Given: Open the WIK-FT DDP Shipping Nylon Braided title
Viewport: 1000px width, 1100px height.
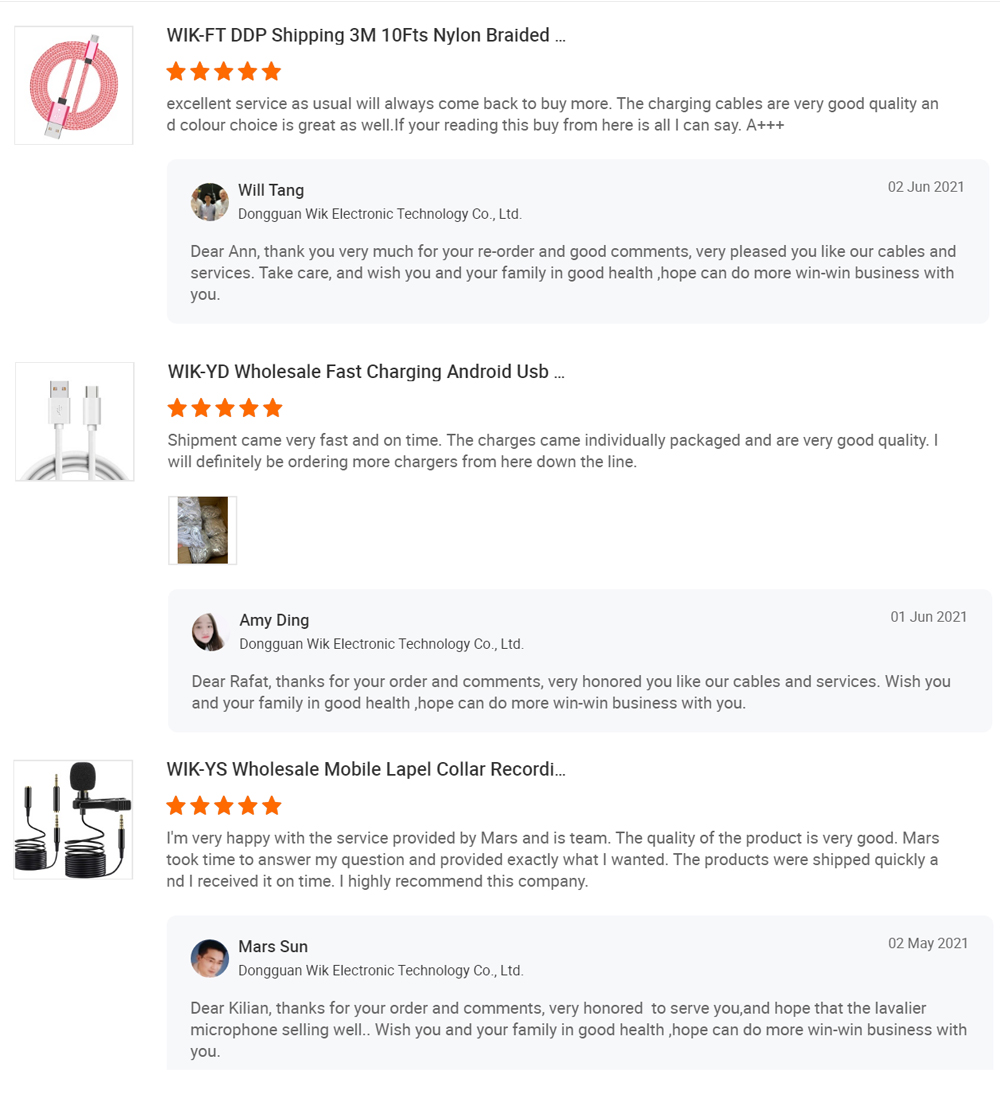Looking at the screenshot, I should [366, 36].
